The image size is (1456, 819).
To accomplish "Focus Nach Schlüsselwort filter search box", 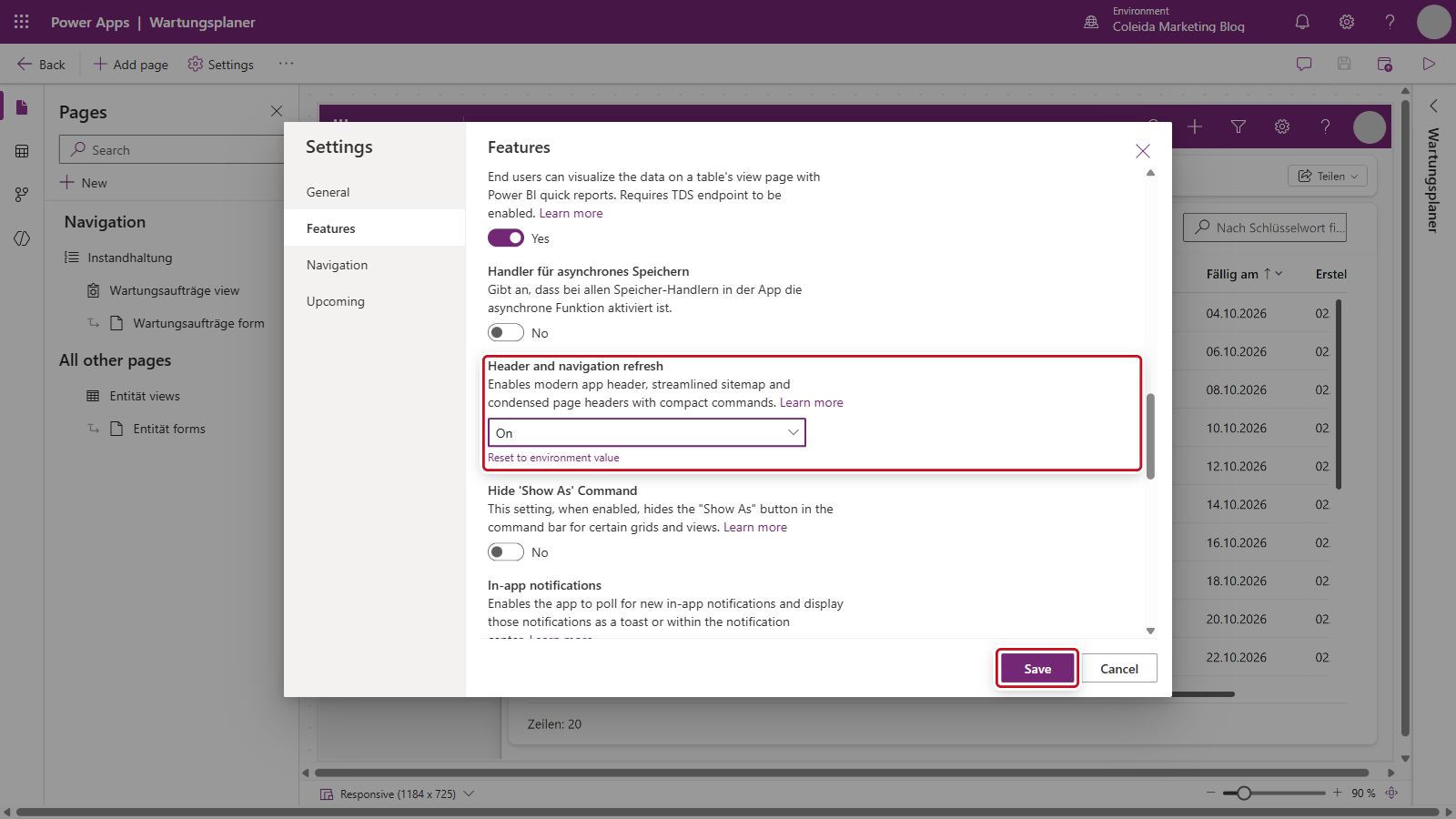I will click(x=1265, y=227).
